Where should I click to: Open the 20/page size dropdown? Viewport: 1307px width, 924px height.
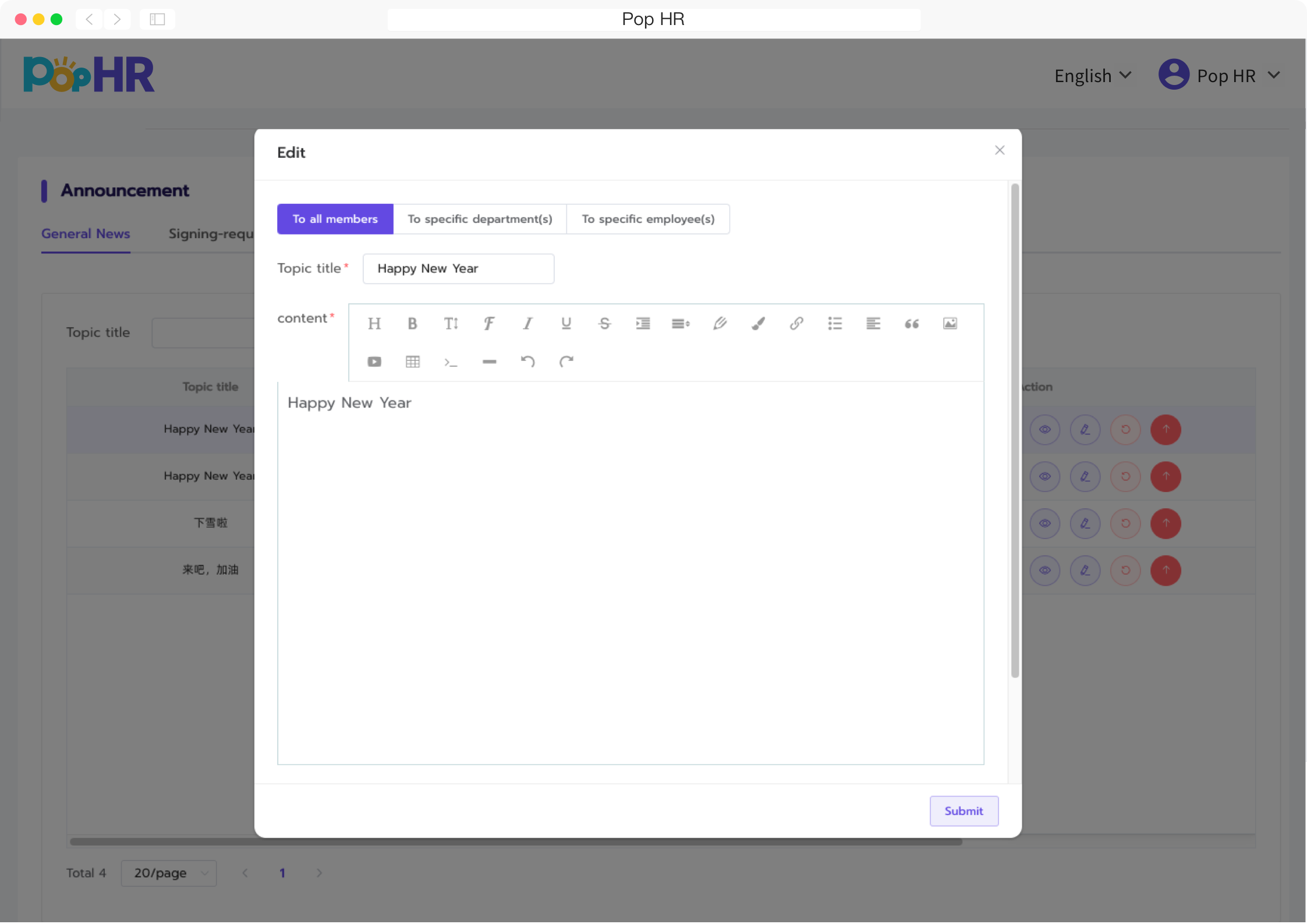[169, 873]
